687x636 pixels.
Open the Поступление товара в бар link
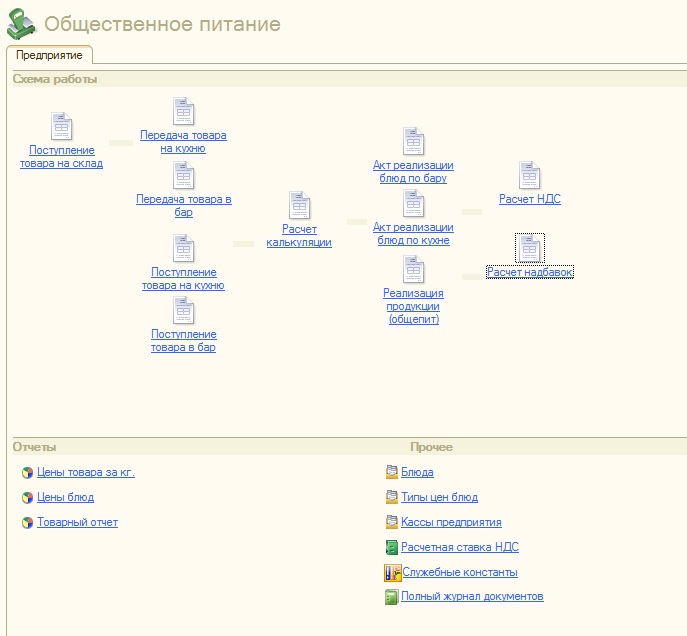183,341
